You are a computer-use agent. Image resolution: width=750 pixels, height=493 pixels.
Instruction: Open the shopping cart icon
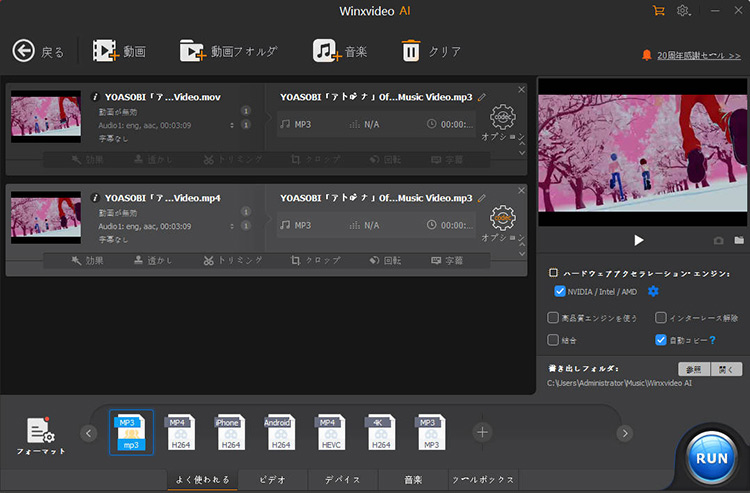tap(659, 11)
